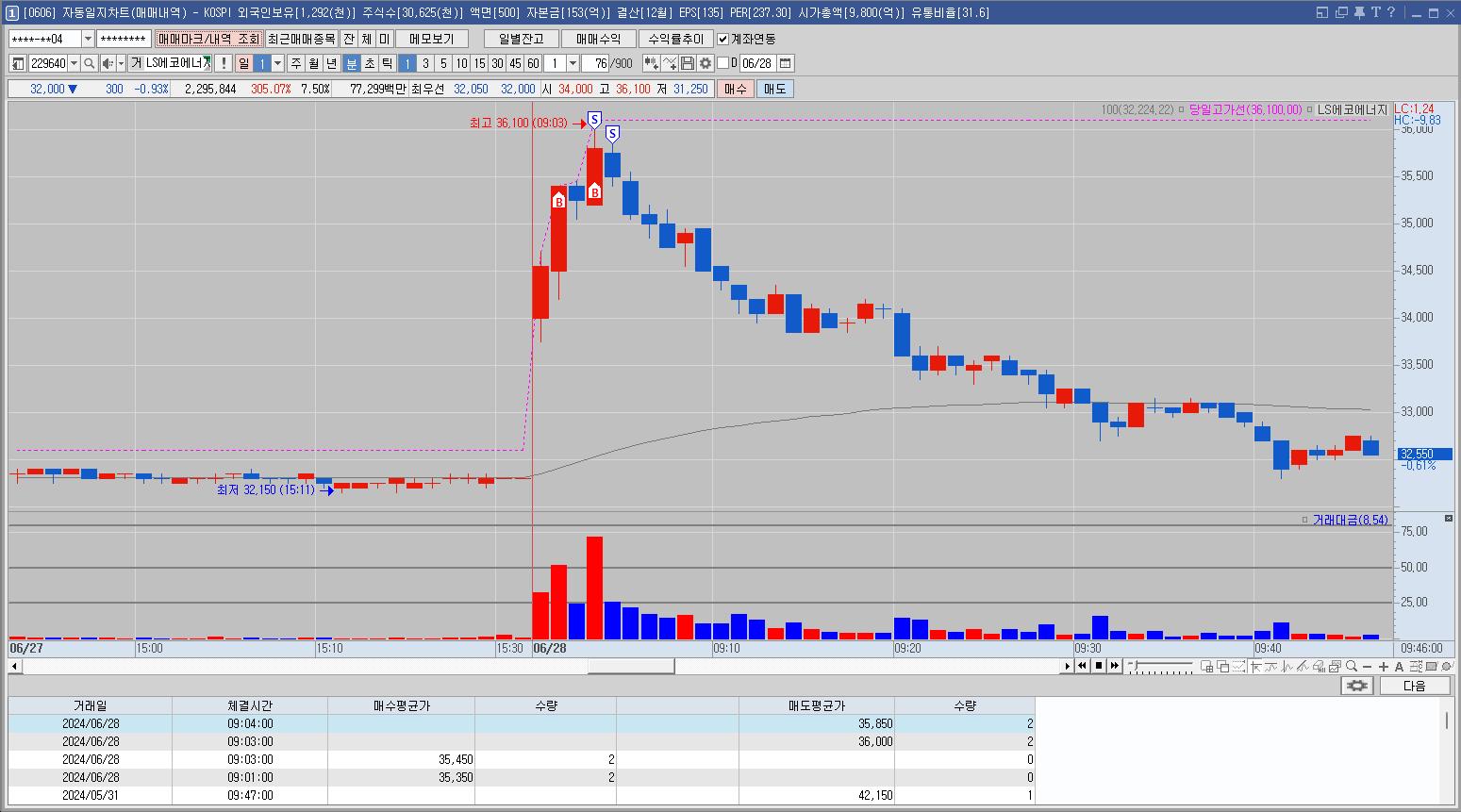Click the crosshair cursor icon below chart
The height and width of the screenshot is (812, 1461).
pos(1255,667)
